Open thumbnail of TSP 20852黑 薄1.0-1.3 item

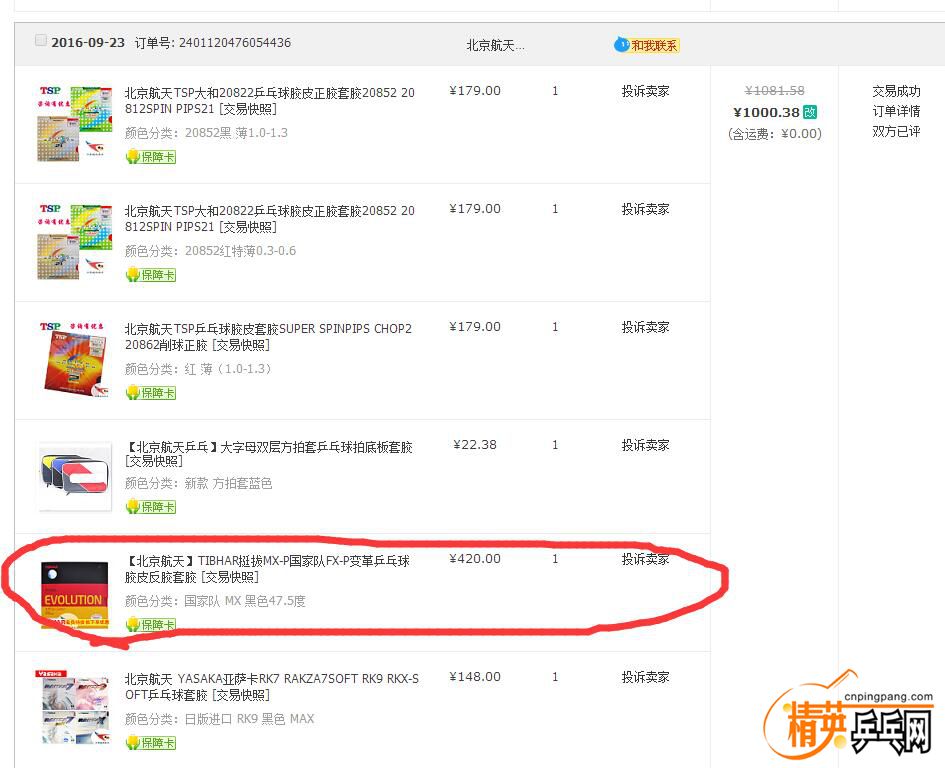coord(75,124)
